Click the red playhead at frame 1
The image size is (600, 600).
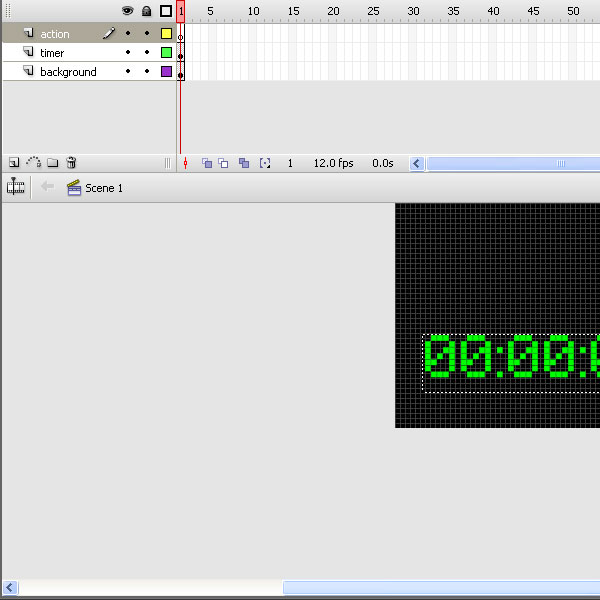tap(181, 11)
